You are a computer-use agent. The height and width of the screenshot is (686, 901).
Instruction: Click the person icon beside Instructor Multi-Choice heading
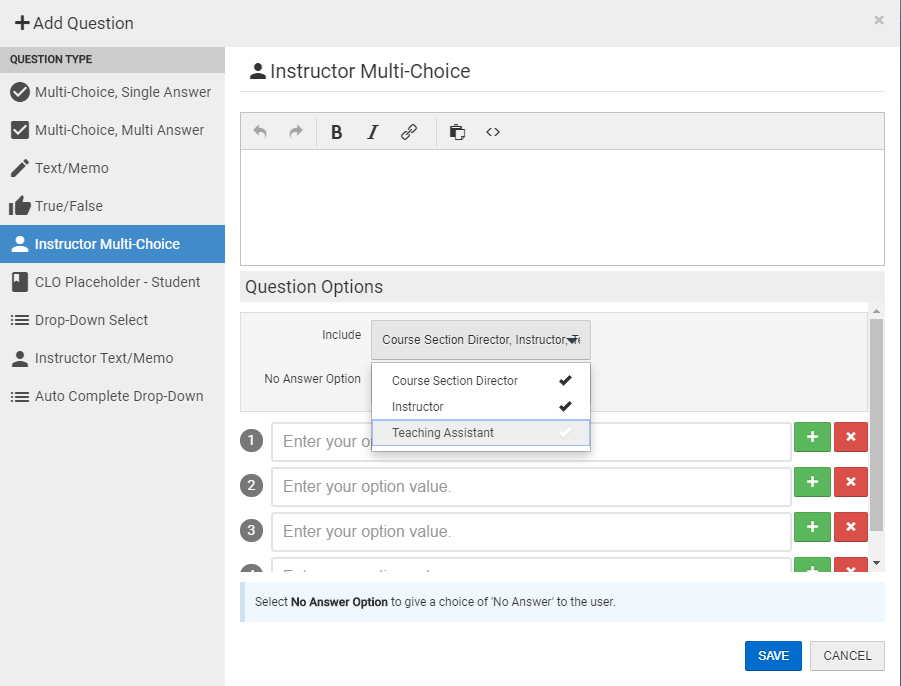point(257,71)
